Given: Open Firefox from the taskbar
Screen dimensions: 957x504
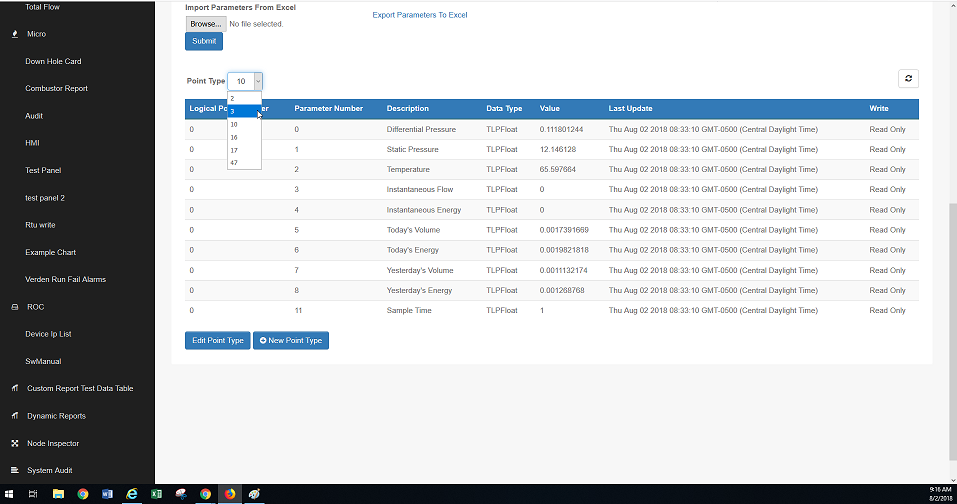Looking at the screenshot, I should pyautogui.click(x=229, y=494).
